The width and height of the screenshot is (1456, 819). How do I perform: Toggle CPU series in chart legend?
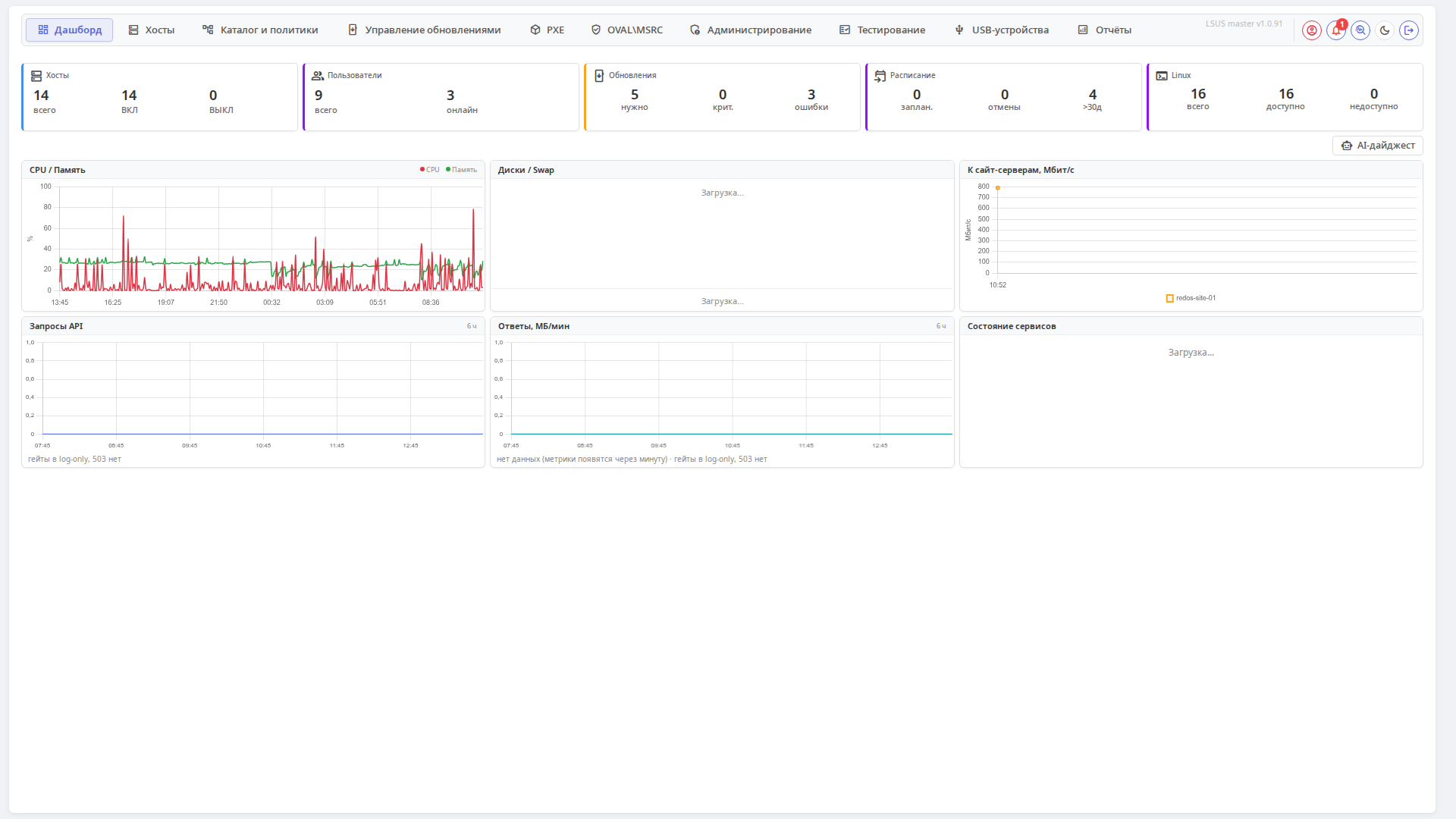pyautogui.click(x=430, y=170)
